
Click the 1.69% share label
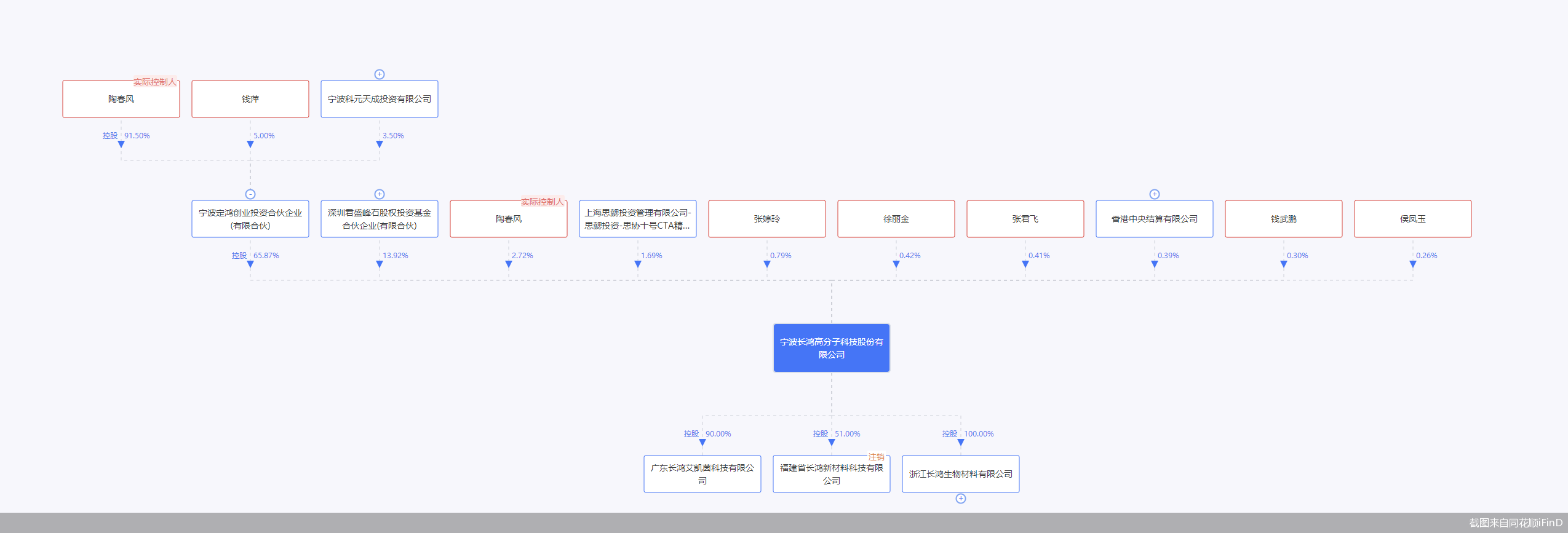pyautogui.click(x=652, y=256)
